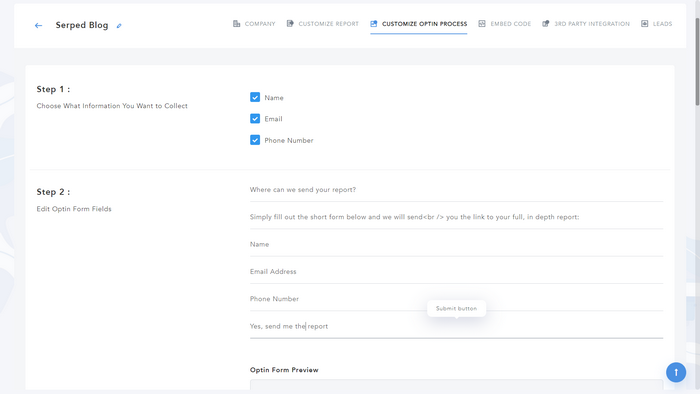Click the Embed Code tab icon

[x=482, y=24]
